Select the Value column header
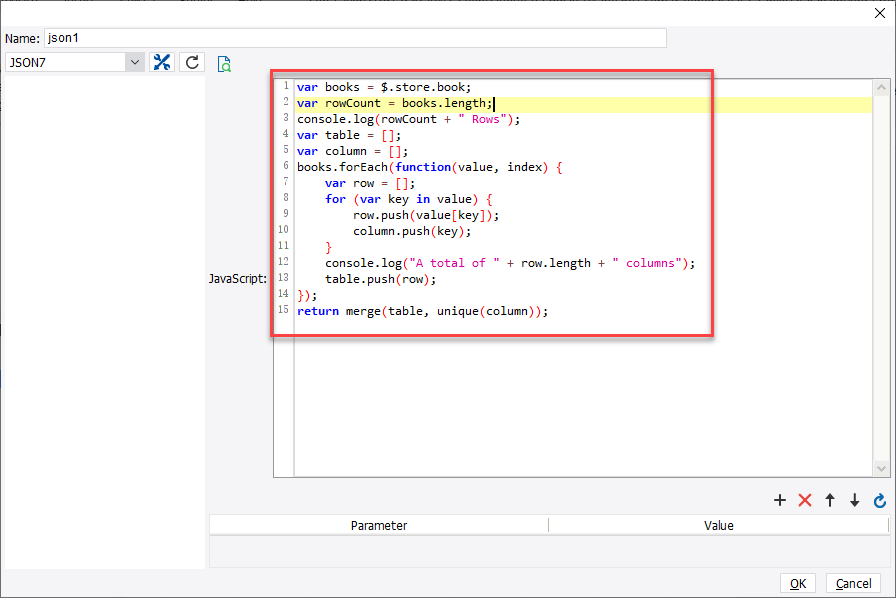The image size is (896, 598). pyautogui.click(x=718, y=525)
